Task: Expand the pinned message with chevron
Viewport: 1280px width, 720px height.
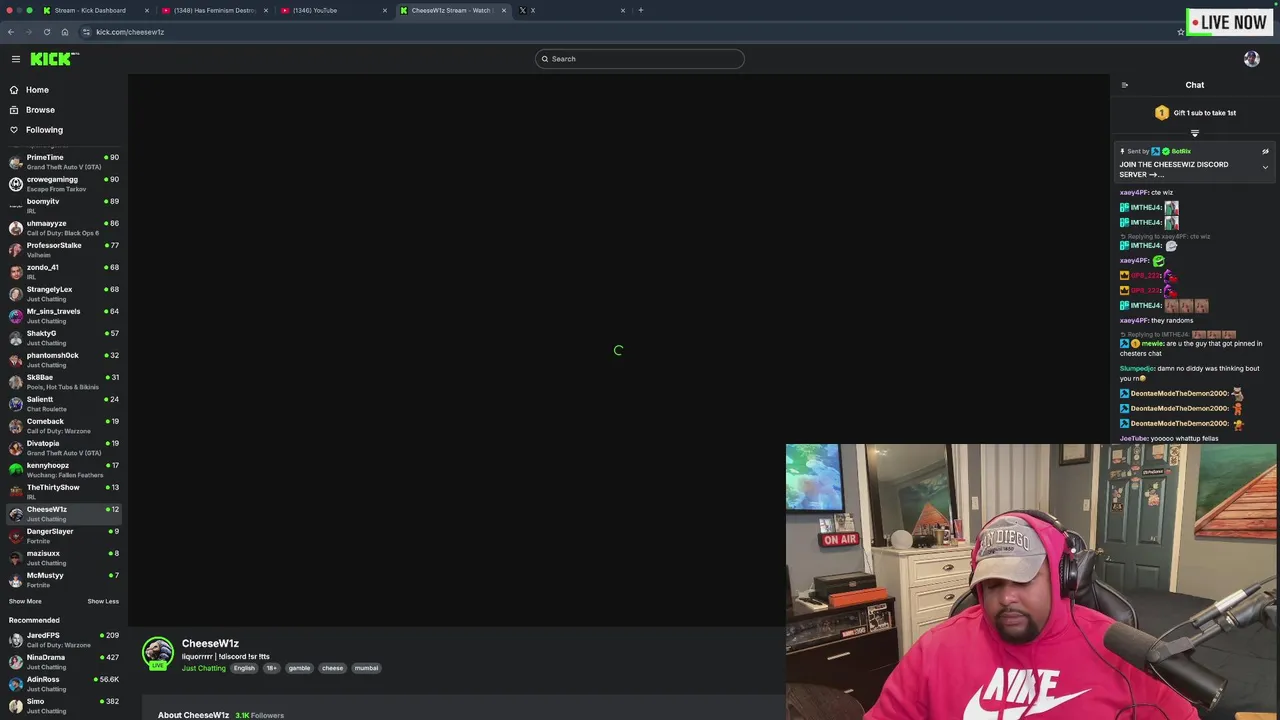Action: click(1265, 168)
